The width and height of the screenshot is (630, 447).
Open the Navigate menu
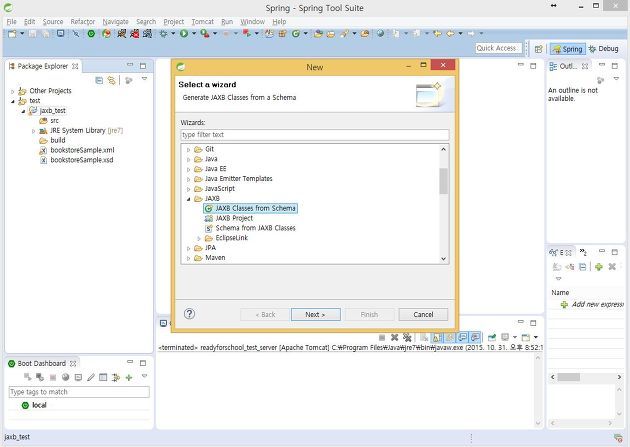coord(115,22)
